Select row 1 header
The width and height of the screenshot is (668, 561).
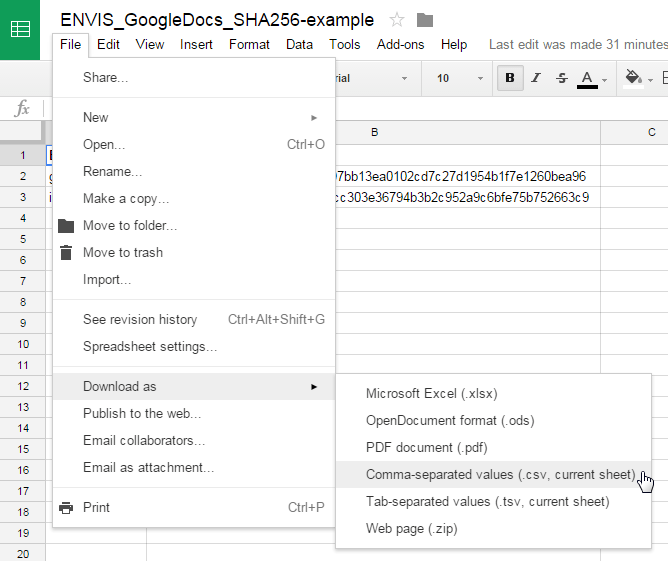23,155
